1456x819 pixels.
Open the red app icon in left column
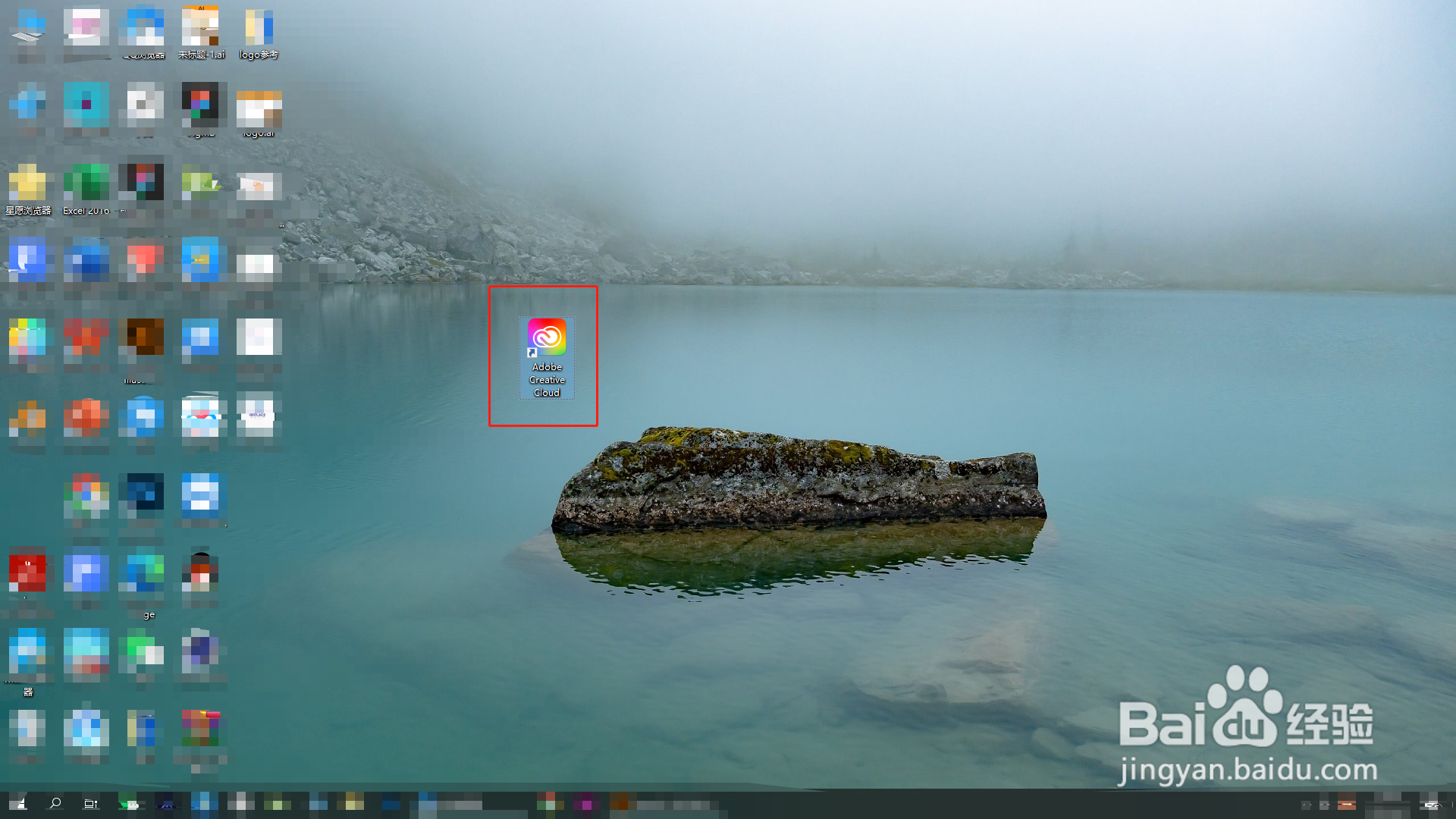click(x=27, y=573)
